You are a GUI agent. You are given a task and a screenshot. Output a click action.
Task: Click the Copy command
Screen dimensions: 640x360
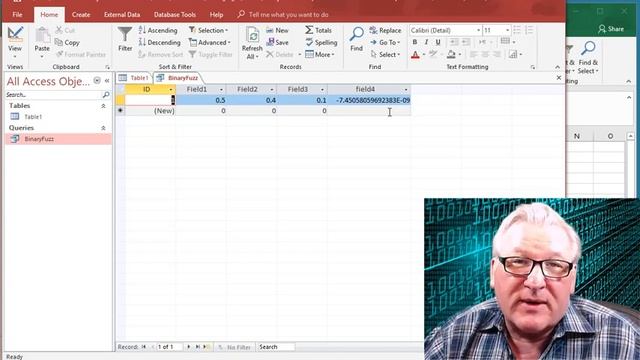[x=67, y=42]
